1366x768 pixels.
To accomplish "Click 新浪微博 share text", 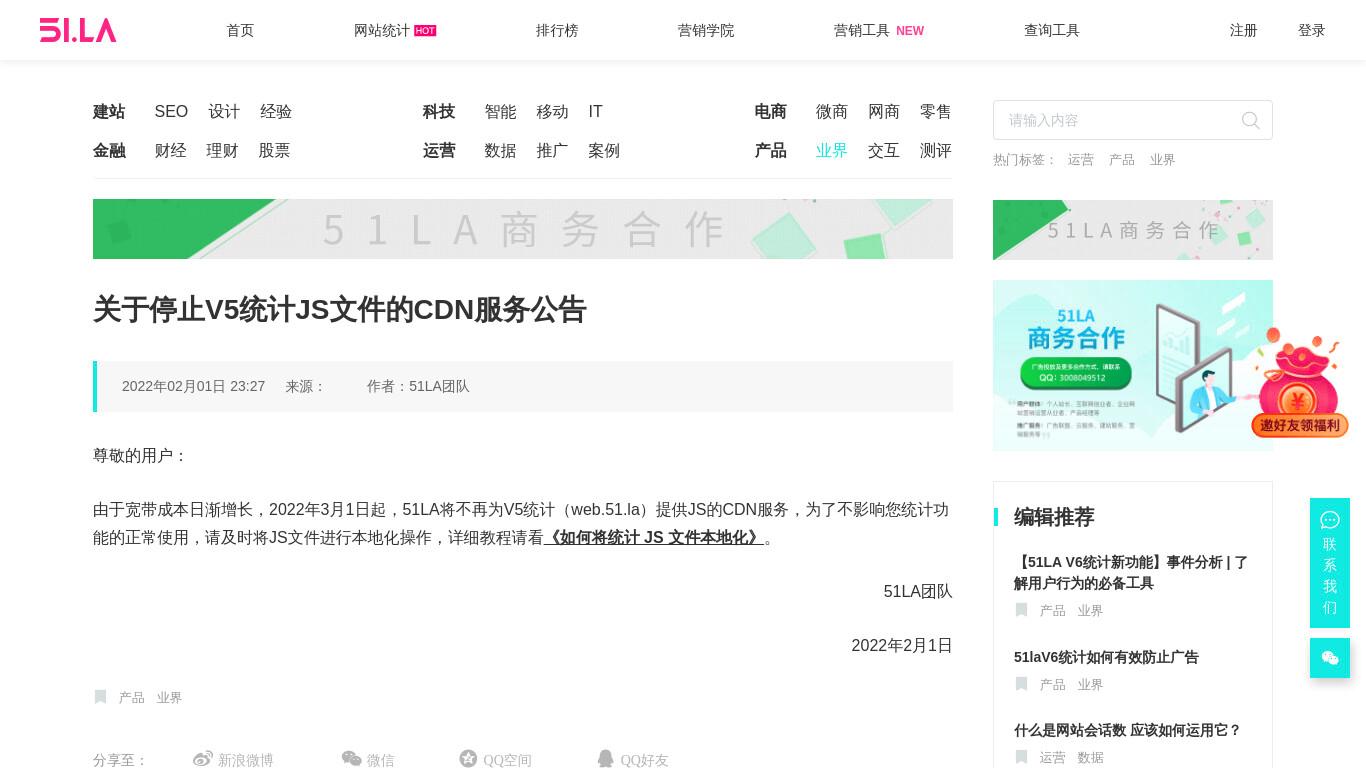I will pyautogui.click(x=246, y=760).
